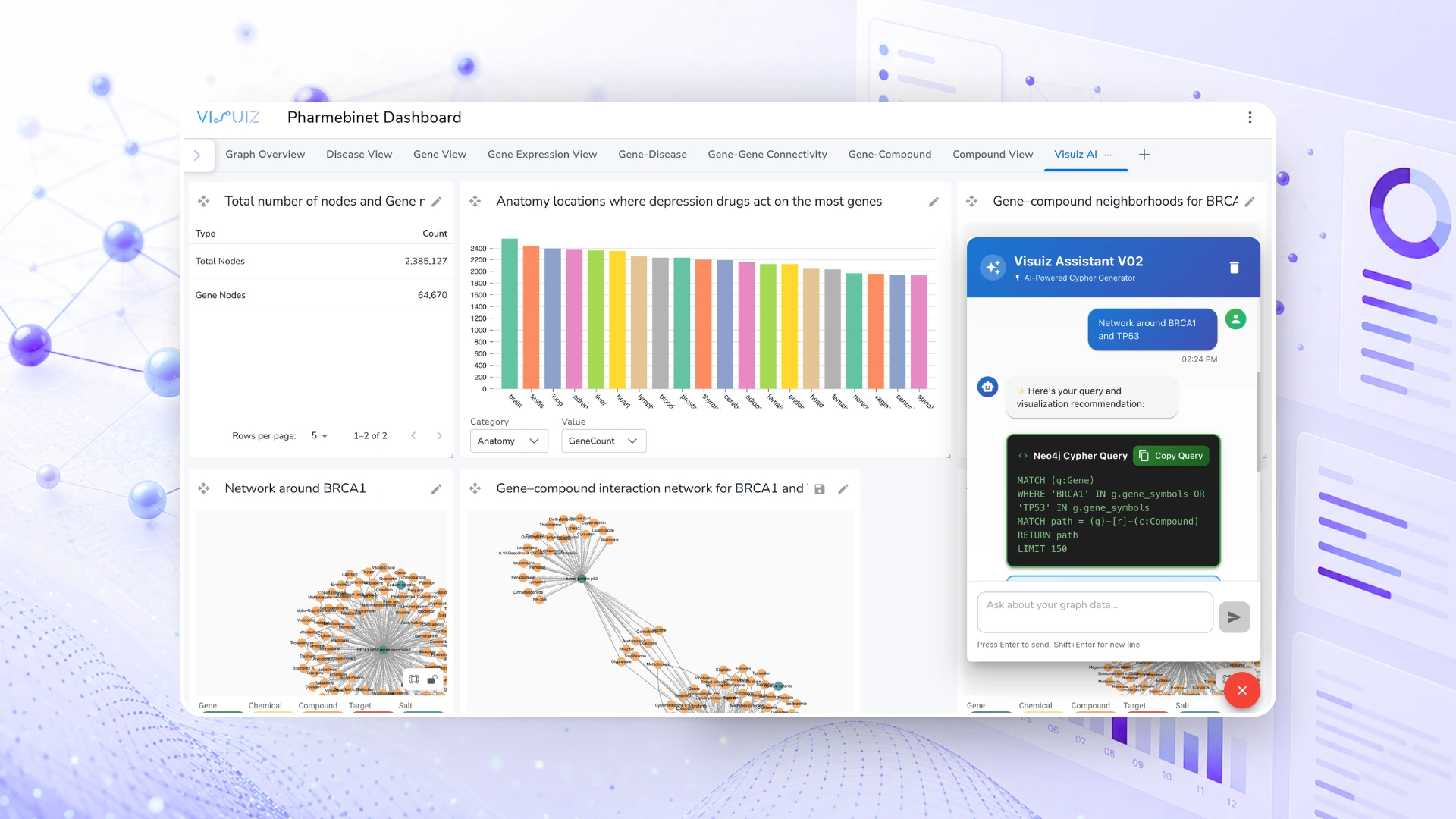Close the Visuiz Assistant with red X button
Screen dimensions: 1456x819
click(1242, 690)
